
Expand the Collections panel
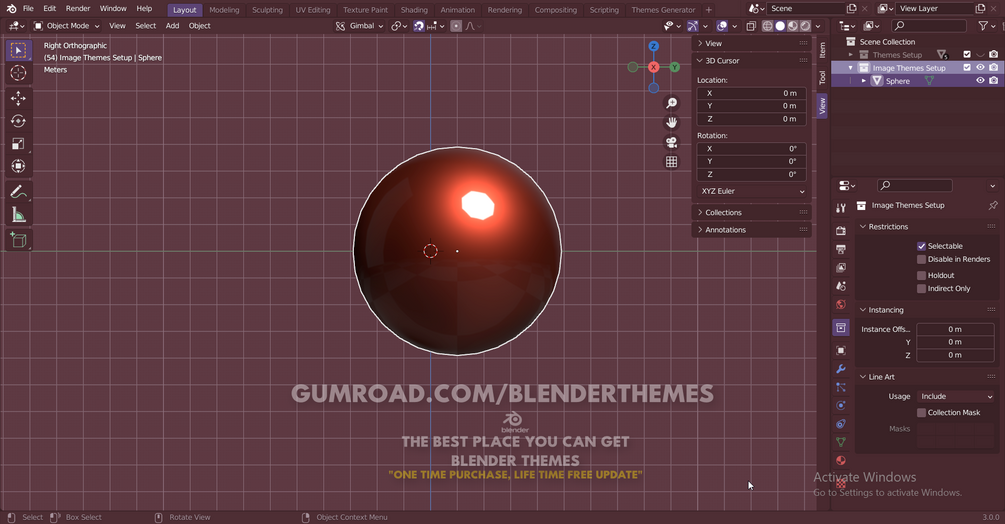[751, 213]
